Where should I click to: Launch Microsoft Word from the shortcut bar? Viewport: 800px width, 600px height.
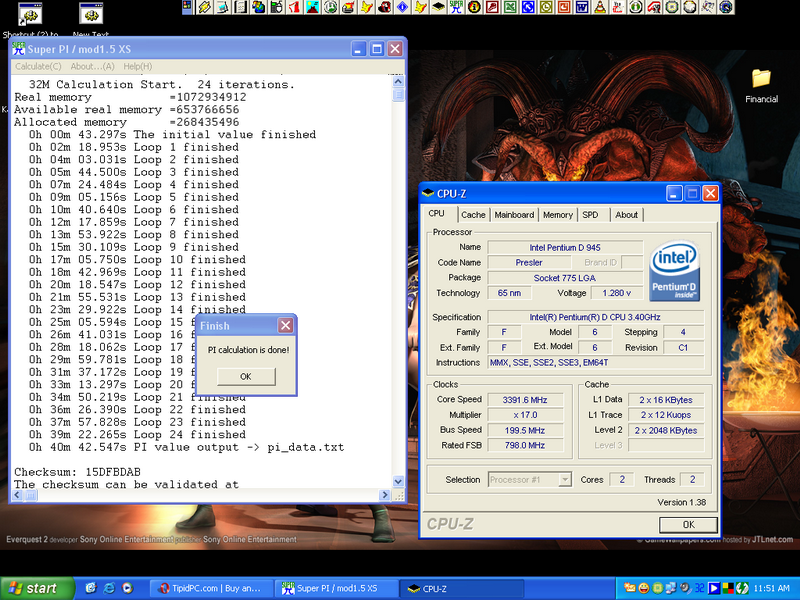[582, 7]
